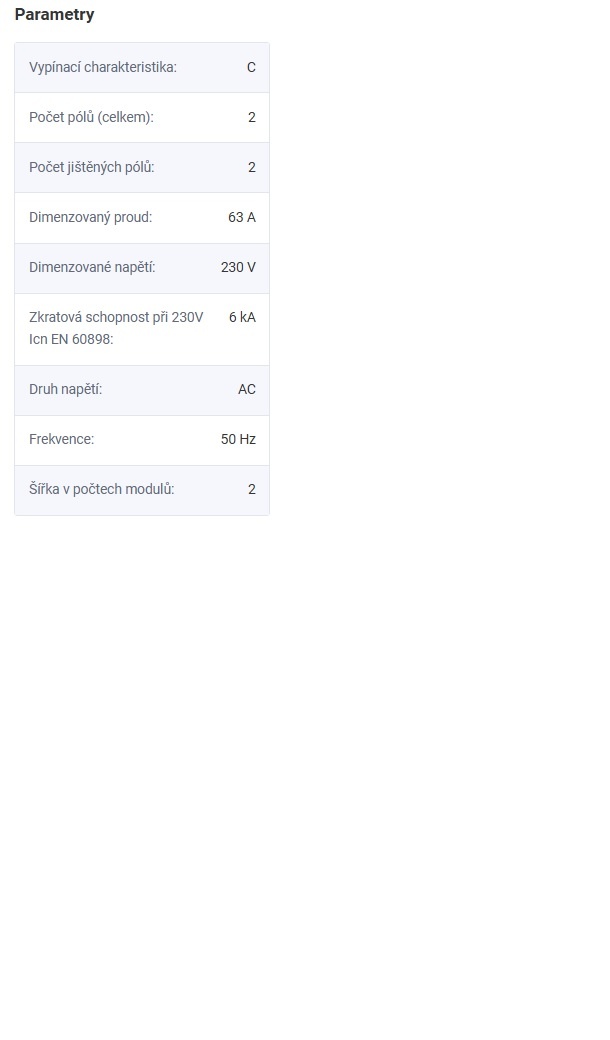Click the 'Počet pólů (celkem):' label

click(x=91, y=117)
